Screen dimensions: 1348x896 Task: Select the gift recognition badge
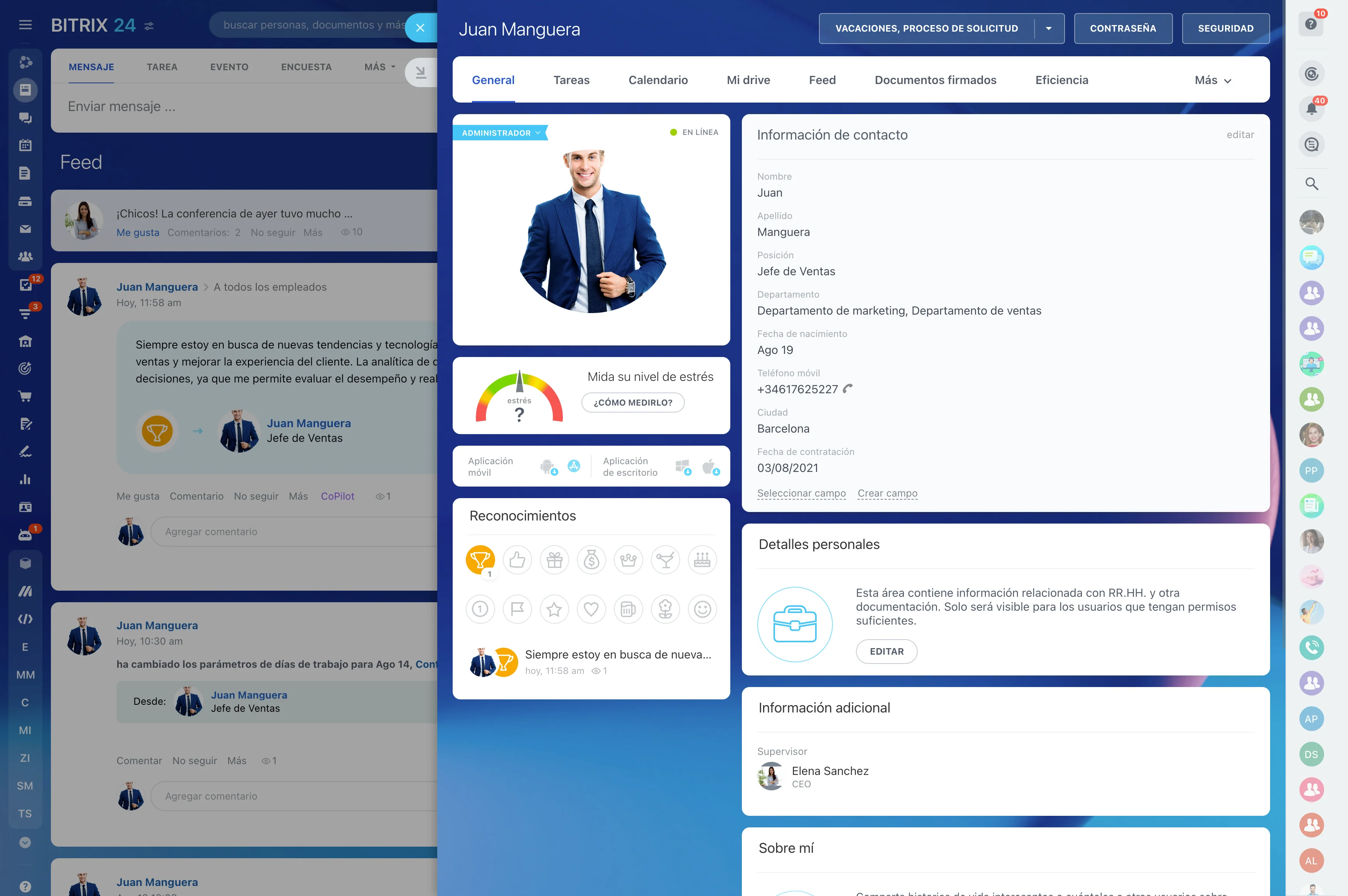[x=554, y=559]
